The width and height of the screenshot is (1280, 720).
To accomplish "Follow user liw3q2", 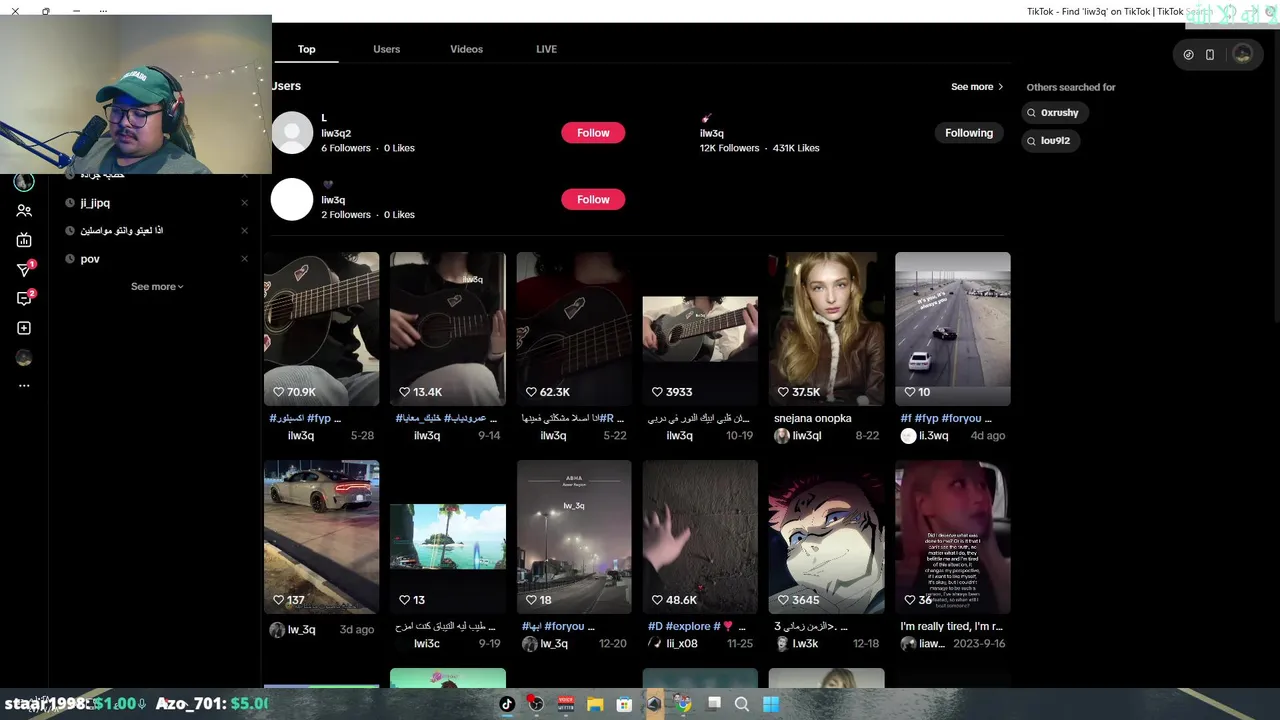I will coord(593,133).
